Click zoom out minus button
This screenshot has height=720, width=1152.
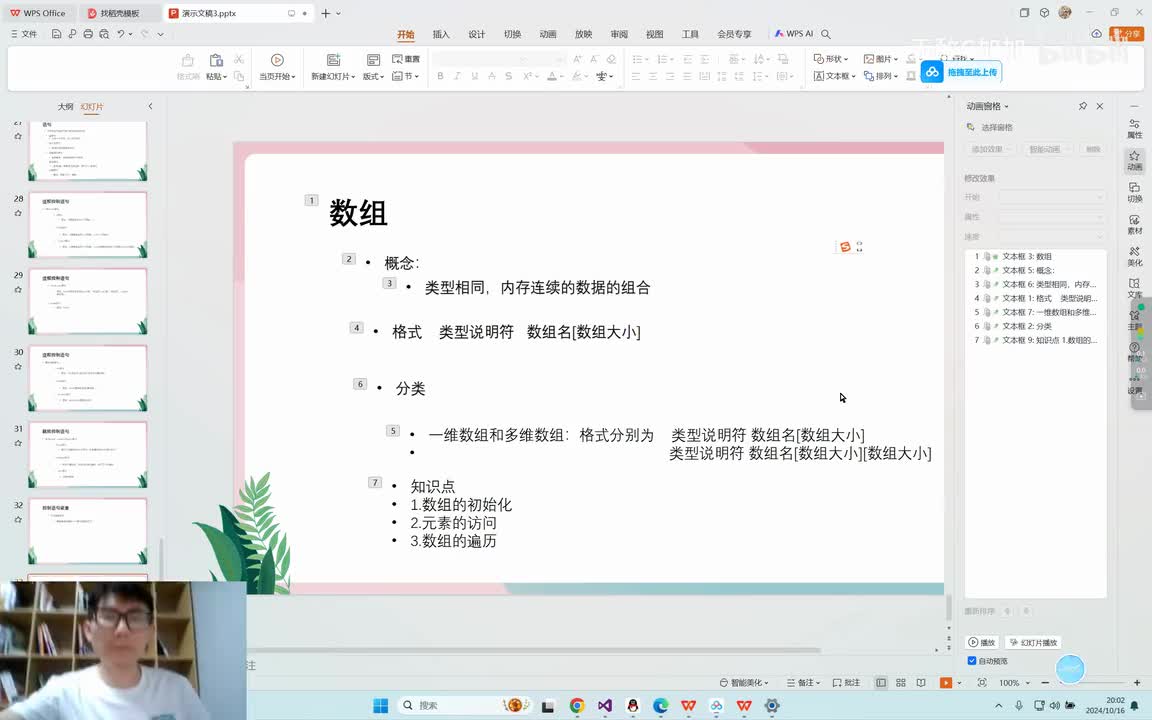point(1045,683)
